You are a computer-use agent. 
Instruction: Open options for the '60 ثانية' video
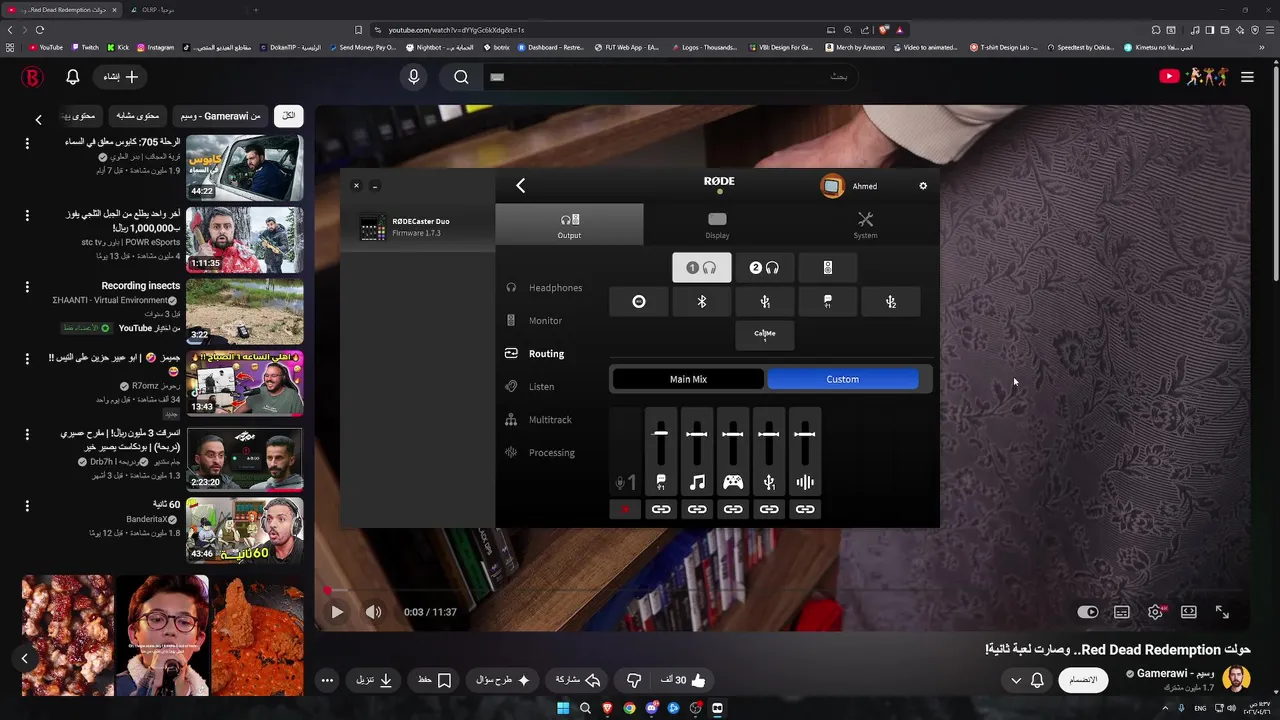tap(27, 506)
